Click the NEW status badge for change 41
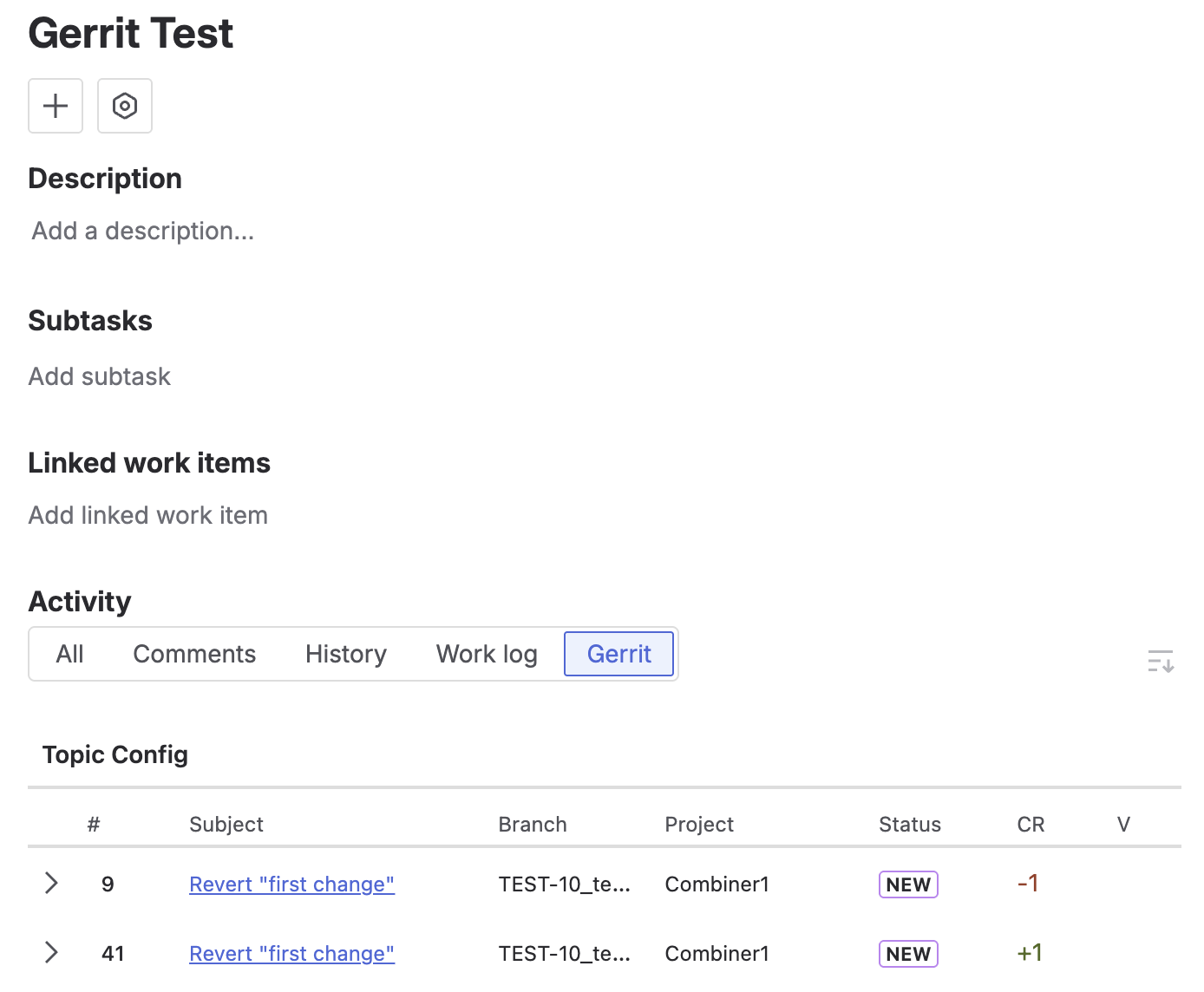 pos(908,954)
